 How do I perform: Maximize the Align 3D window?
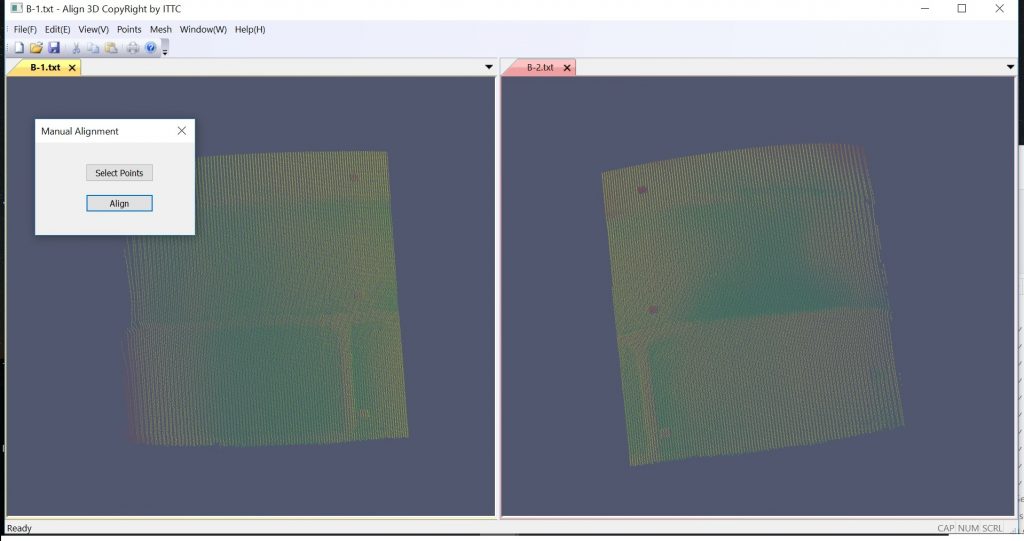coord(962,8)
